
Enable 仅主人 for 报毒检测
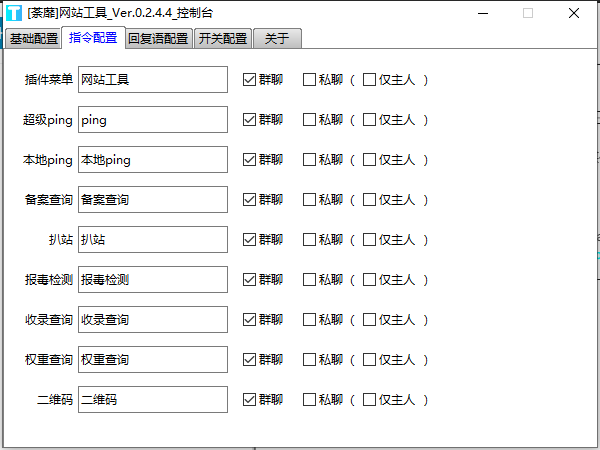pos(370,280)
